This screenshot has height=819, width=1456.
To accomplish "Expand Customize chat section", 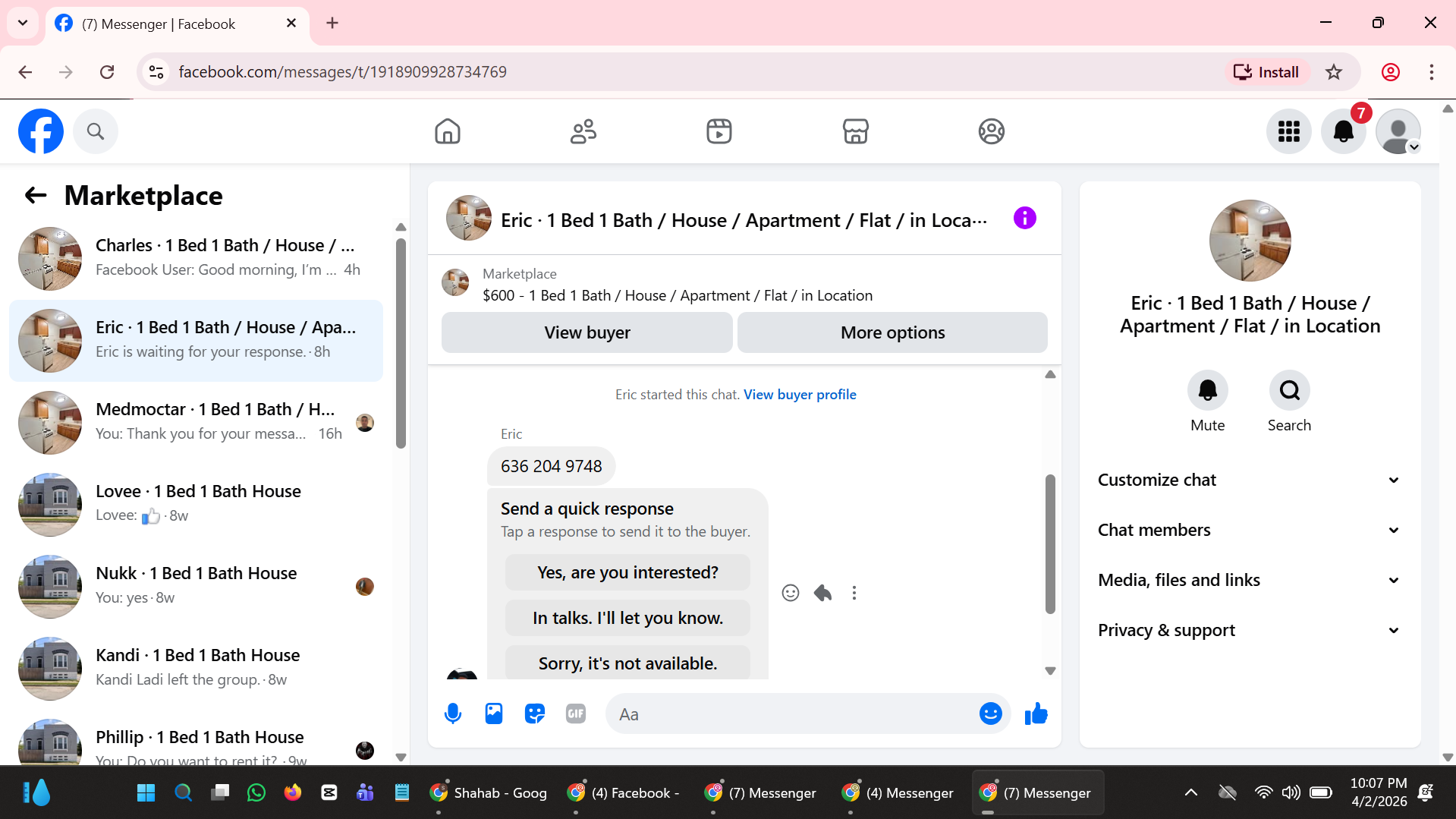I will coord(1249,480).
